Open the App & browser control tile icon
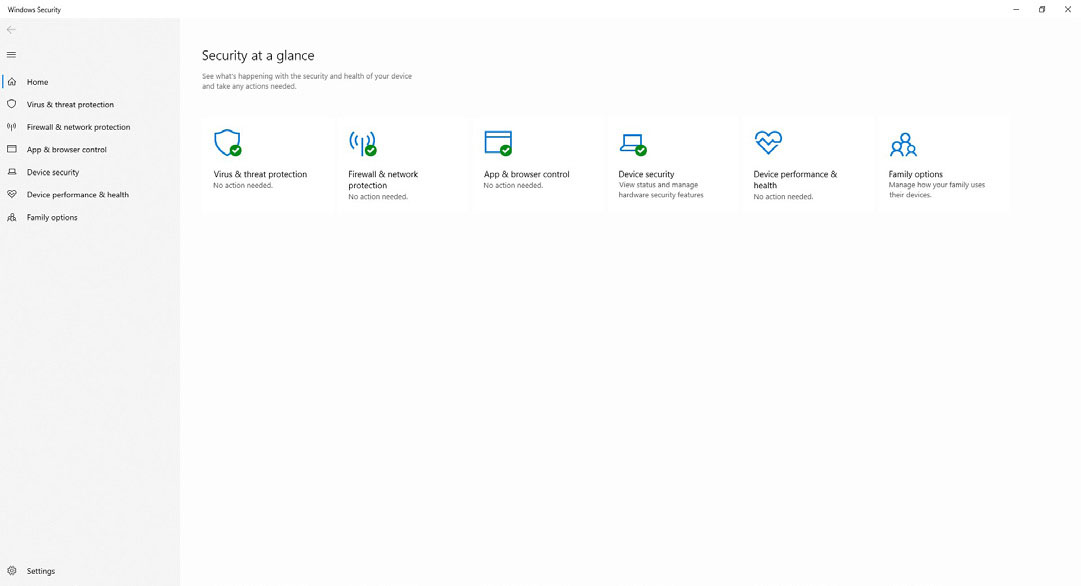Image resolution: width=1081 pixels, height=586 pixels. click(497, 143)
